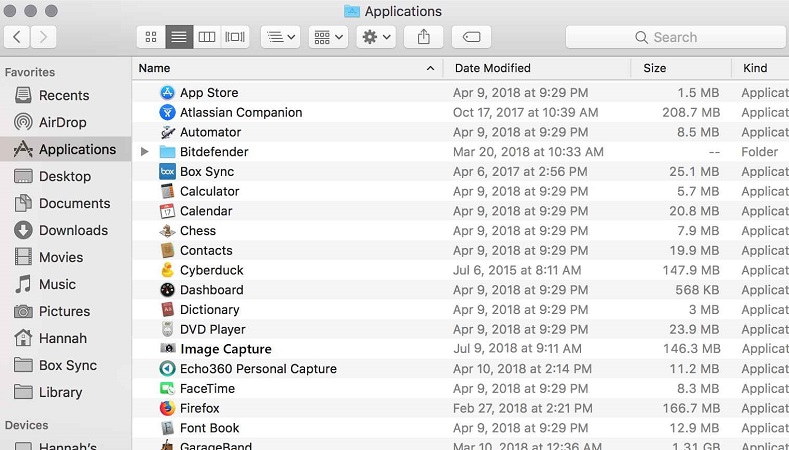The width and height of the screenshot is (789, 450).
Task: Click the 'Echo360 Personal Capture' name
Action: click(x=258, y=368)
